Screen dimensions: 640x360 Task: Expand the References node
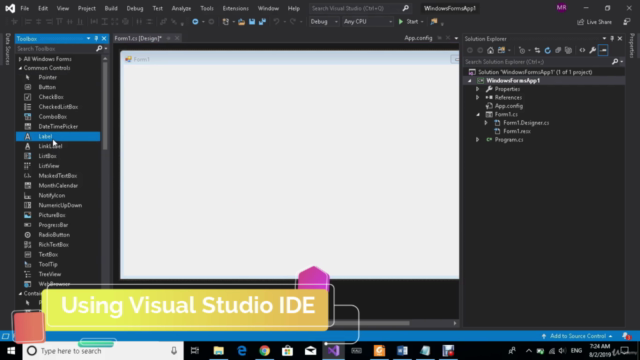[x=478, y=97]
